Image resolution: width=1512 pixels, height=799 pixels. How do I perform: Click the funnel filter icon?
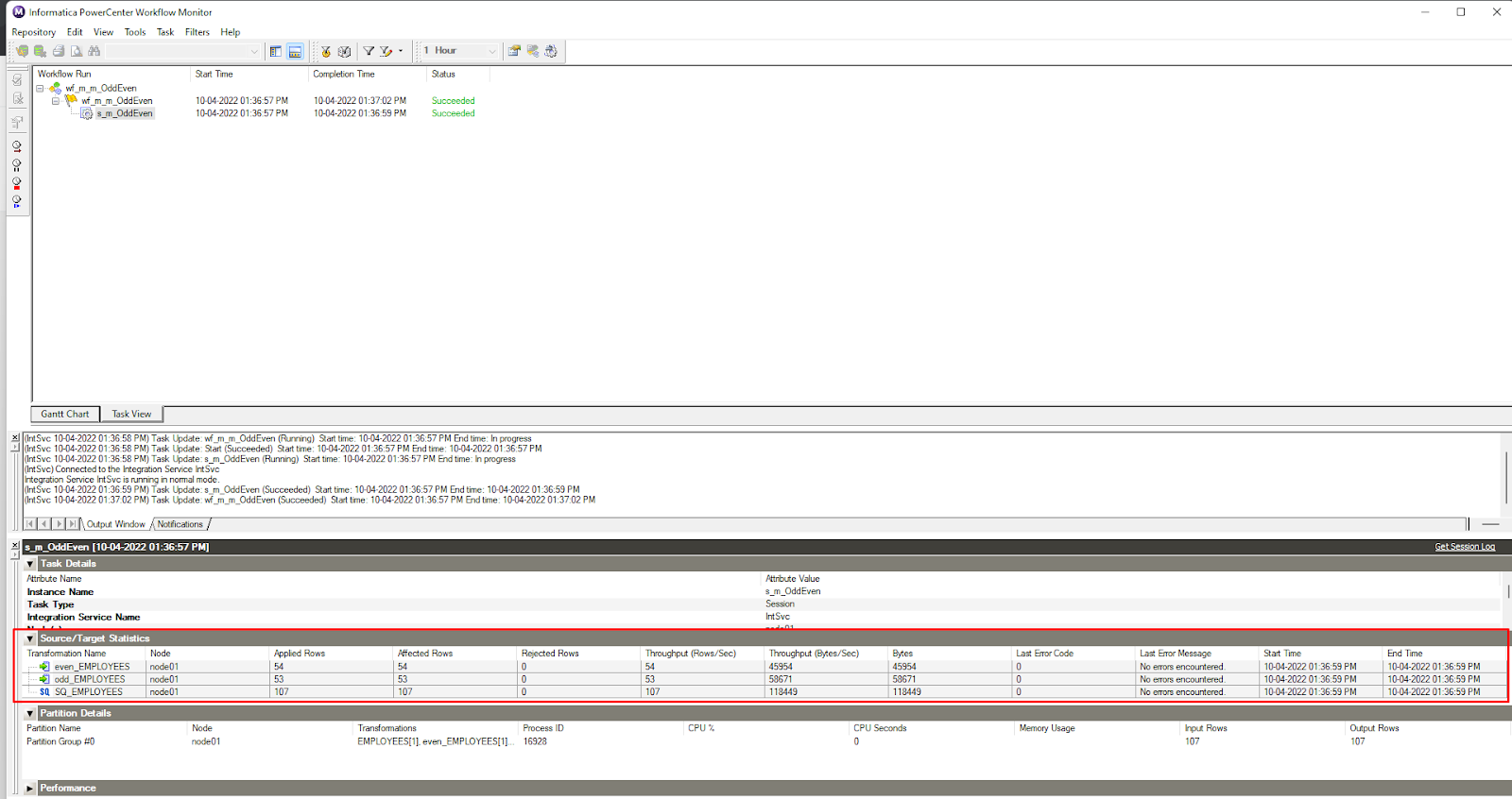tap(369, 51)
